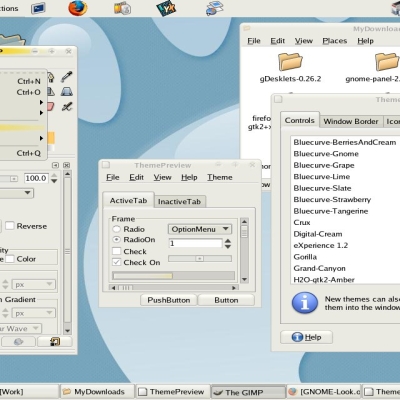Launch the terminal from the top panel

pos(38,8)
